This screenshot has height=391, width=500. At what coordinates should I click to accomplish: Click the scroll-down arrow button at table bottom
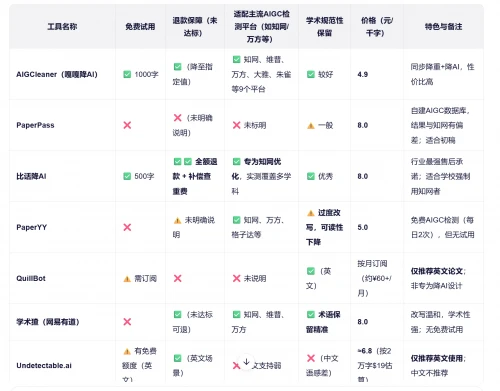[246, 362]
